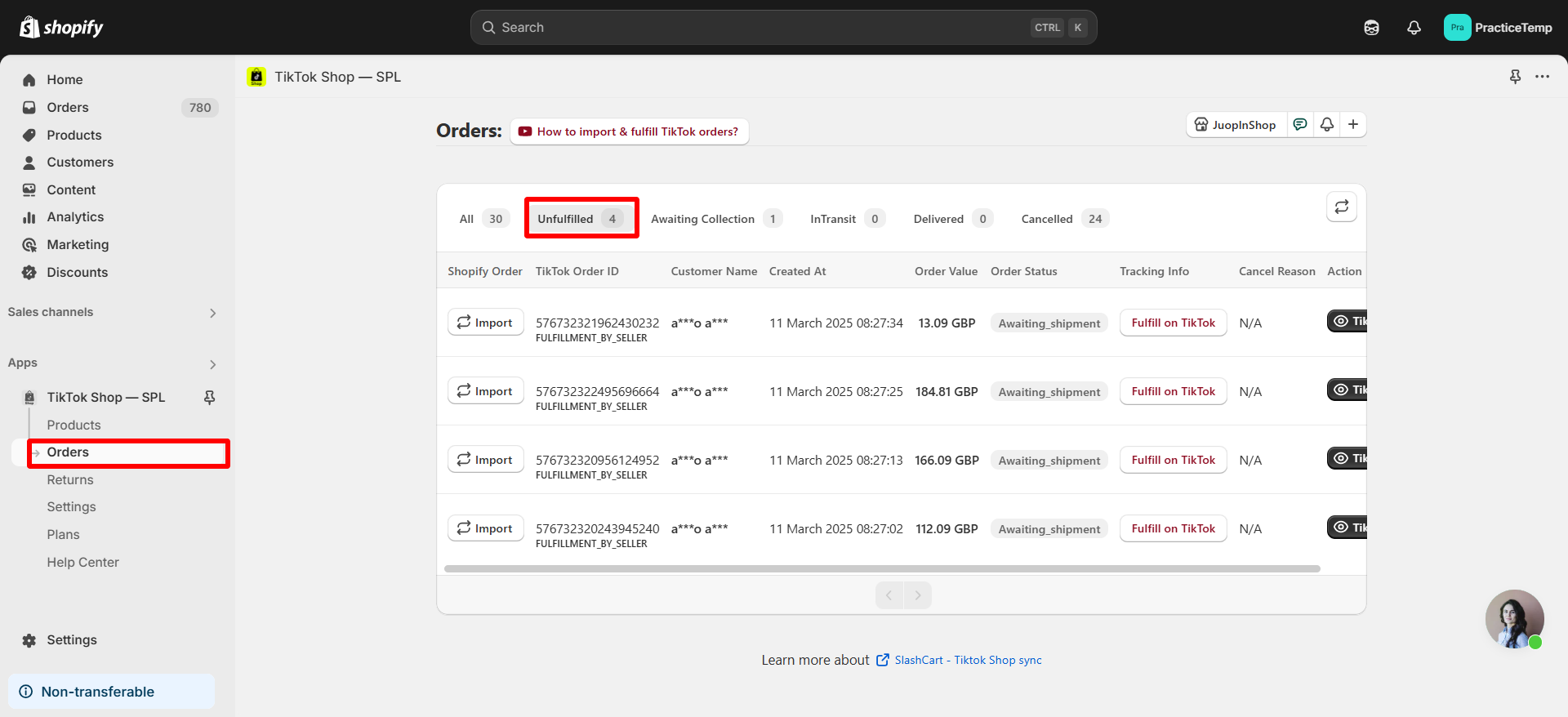The image size is (1568, 717).
Task: Switch to the All orders tab
Action: coord(483,219)
